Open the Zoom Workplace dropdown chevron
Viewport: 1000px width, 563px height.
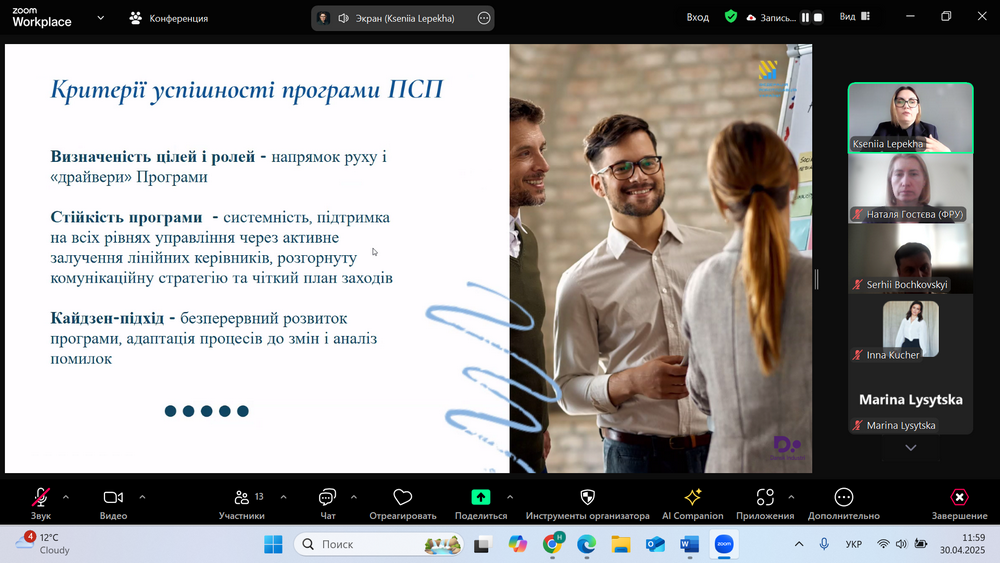tap(99, 18)
